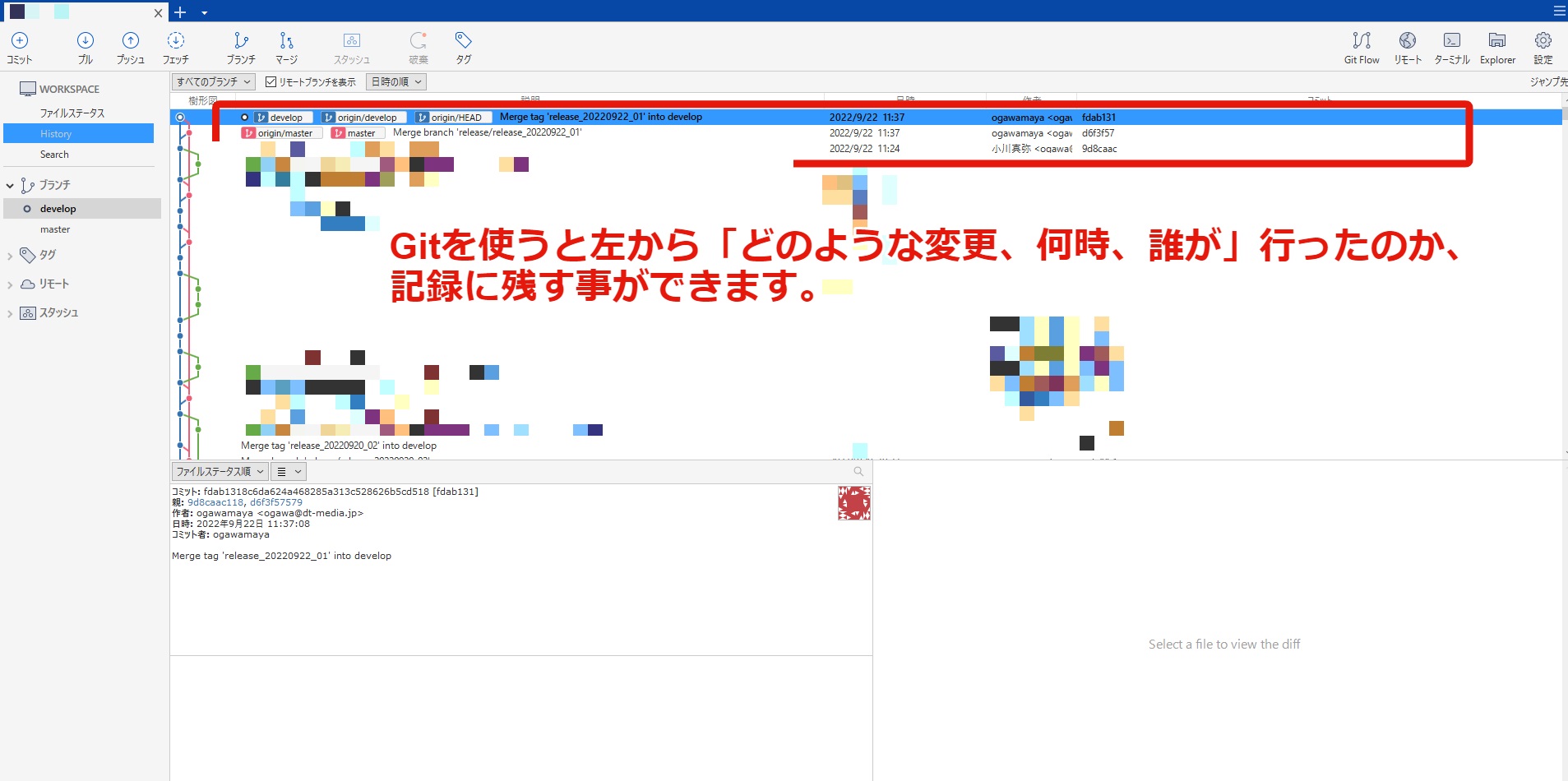The image size is (1568, 781).
Task: Open the Branch (ブランチ) tool
Action: pos(241,47)
